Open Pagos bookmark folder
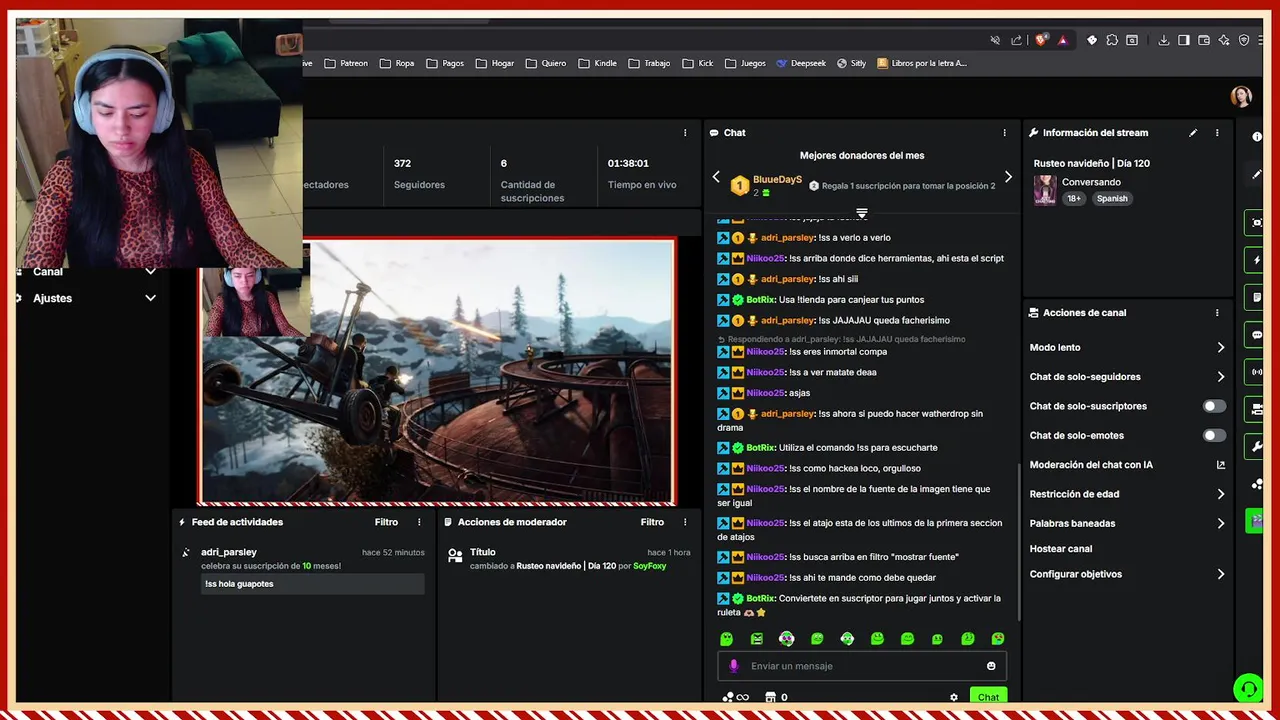The width and height of the screenshot is (1280, 720). [x=445, y=63]
